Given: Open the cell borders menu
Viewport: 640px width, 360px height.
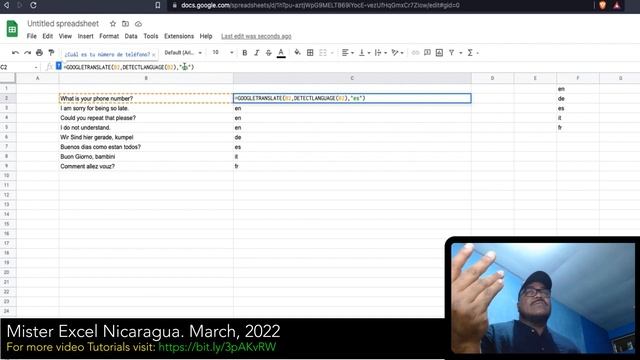Looking at the screenshot, I should [x=310, y=53].
